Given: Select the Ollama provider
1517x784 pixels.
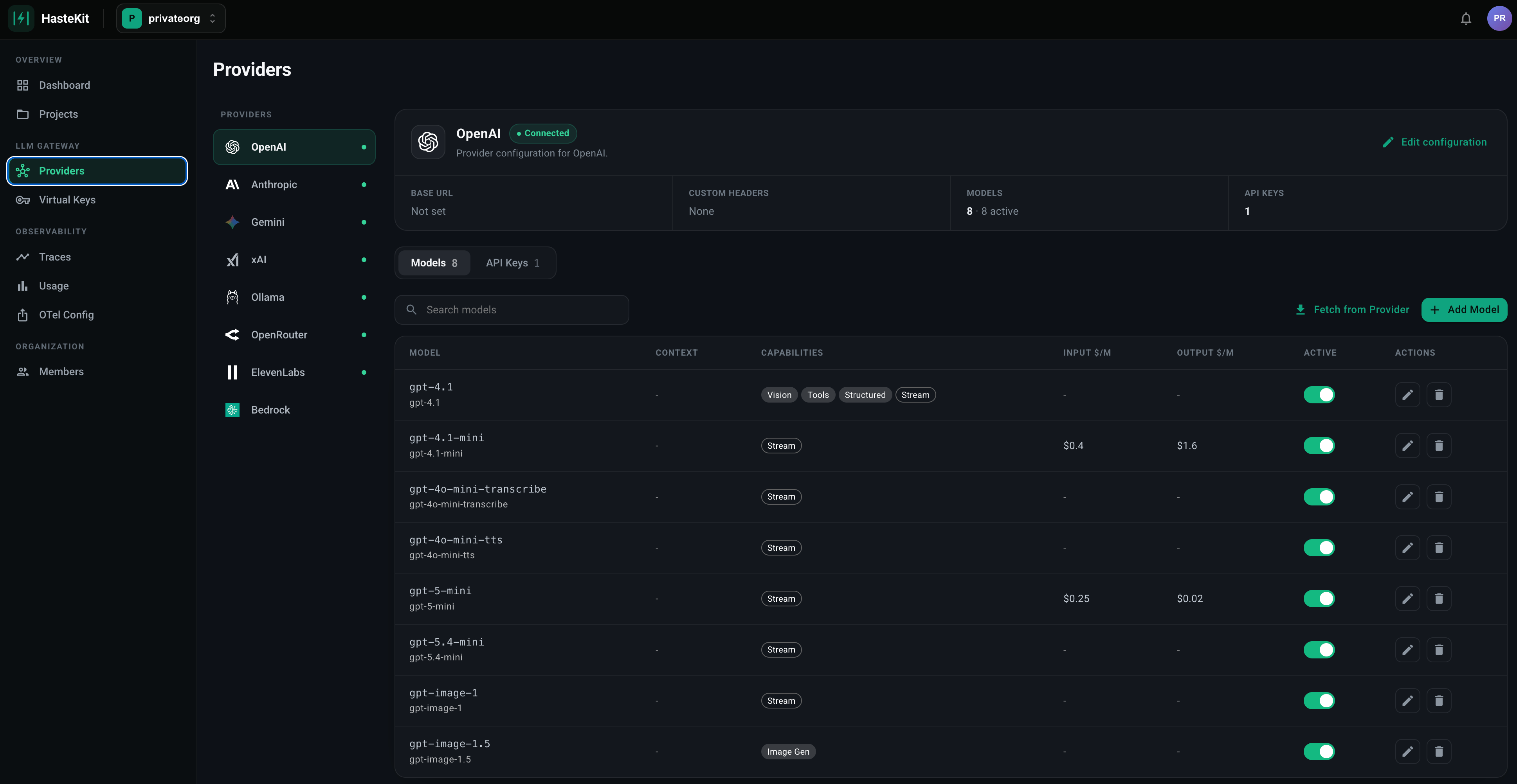Looking at the screenshot, I should coord(294,297).
